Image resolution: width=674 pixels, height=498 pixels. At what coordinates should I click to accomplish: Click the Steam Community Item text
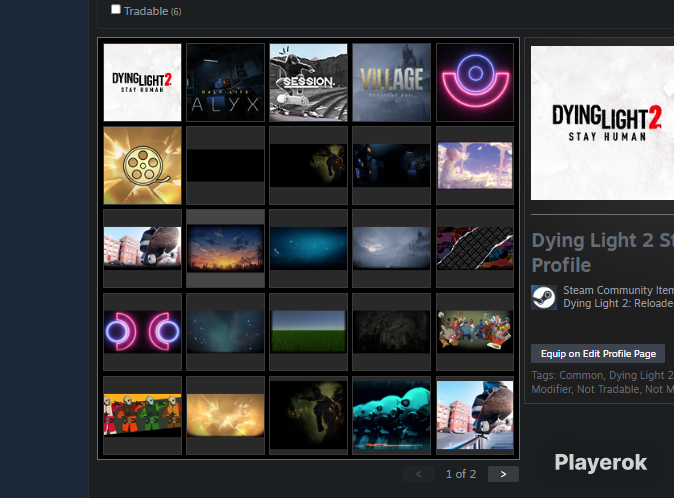point(619,290)
